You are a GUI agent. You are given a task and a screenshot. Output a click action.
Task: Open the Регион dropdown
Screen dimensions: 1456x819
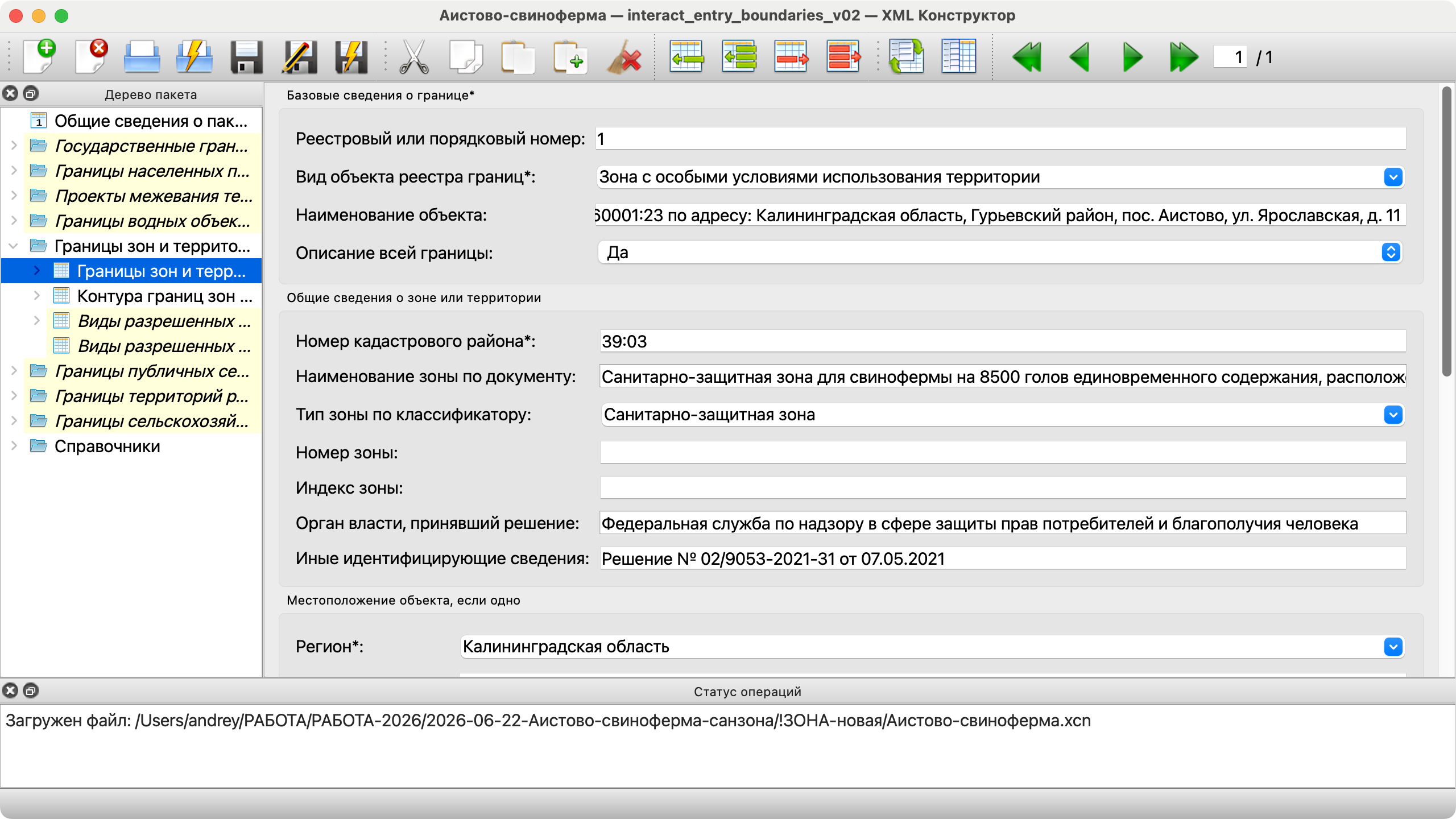(x=1393, y=647)
